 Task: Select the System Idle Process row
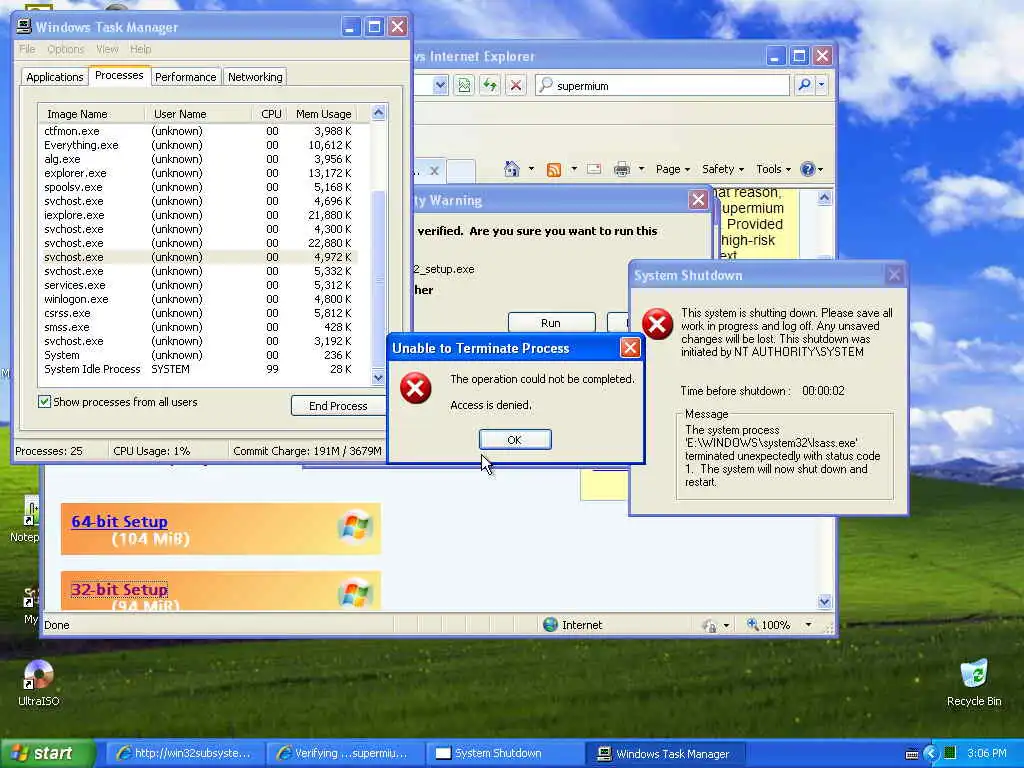[x=199, y=369]
